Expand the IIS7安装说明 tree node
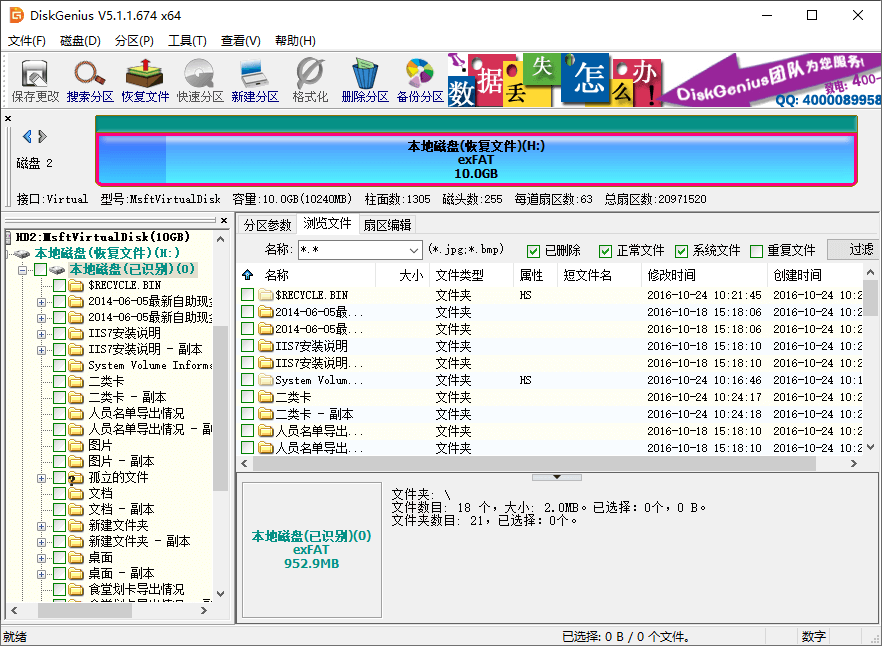Image resolution: width=882 pixels, height=646 pixels. tap(41, 334)
